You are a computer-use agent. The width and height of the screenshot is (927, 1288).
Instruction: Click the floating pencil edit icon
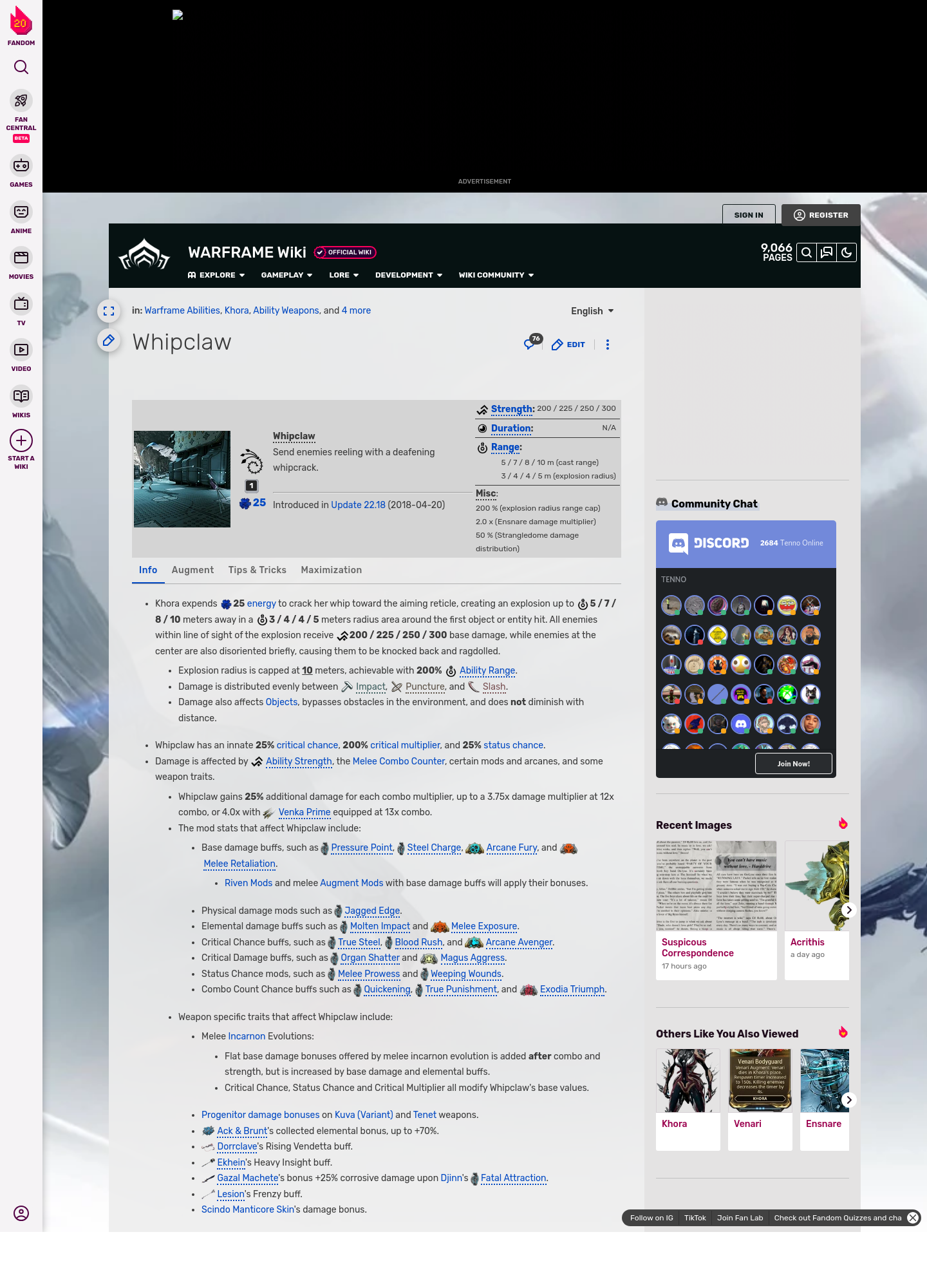[109, 340]
